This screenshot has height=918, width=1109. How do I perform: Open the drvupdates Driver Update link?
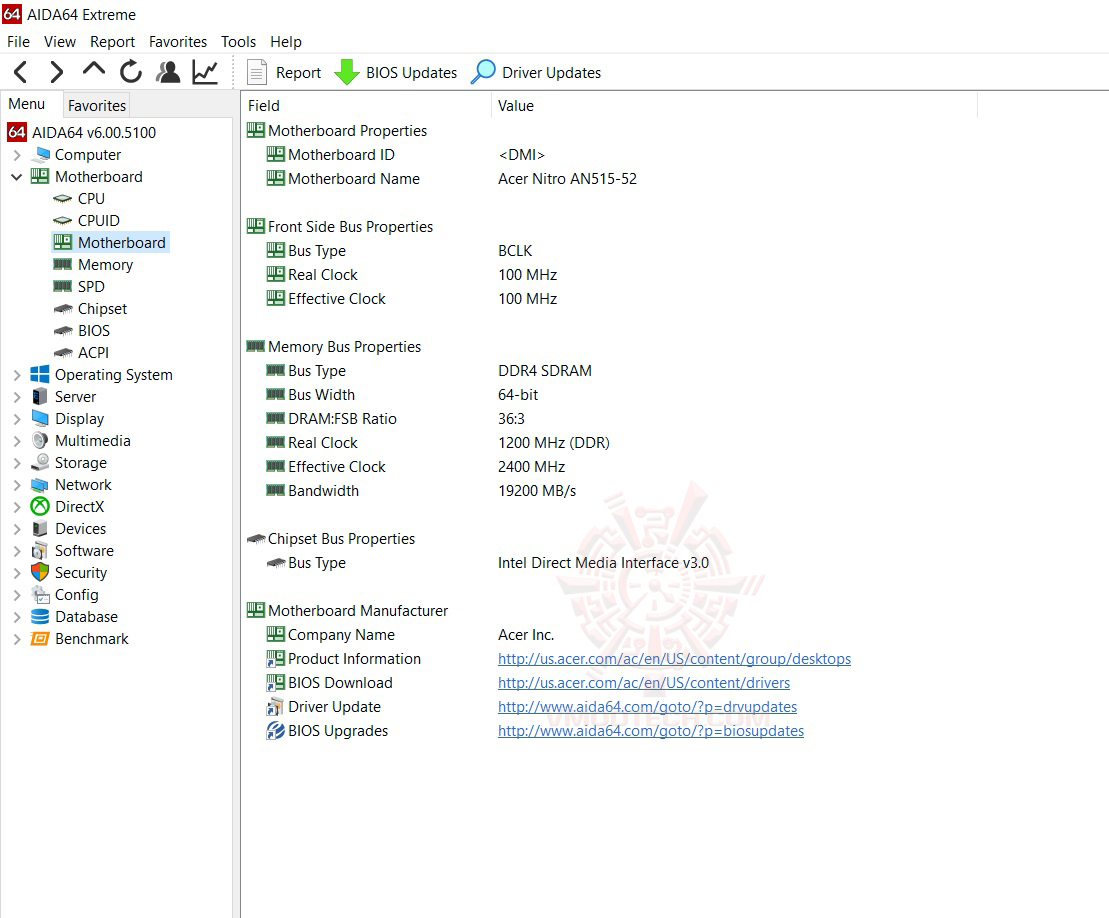(x=647, y=707)
